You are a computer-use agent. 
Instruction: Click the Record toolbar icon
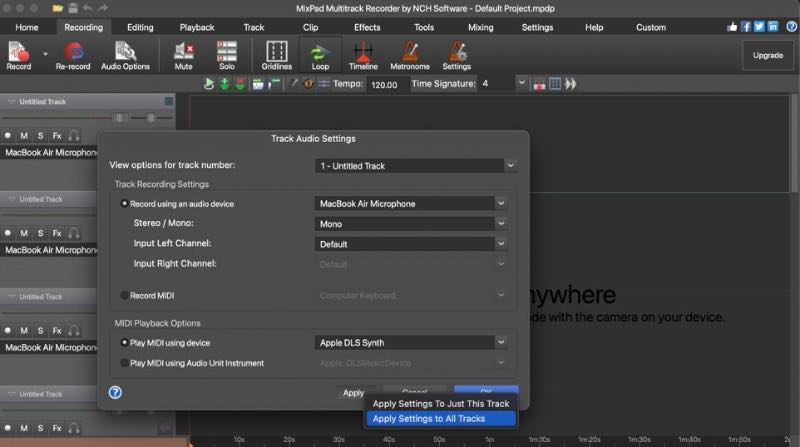coord(18,54)
